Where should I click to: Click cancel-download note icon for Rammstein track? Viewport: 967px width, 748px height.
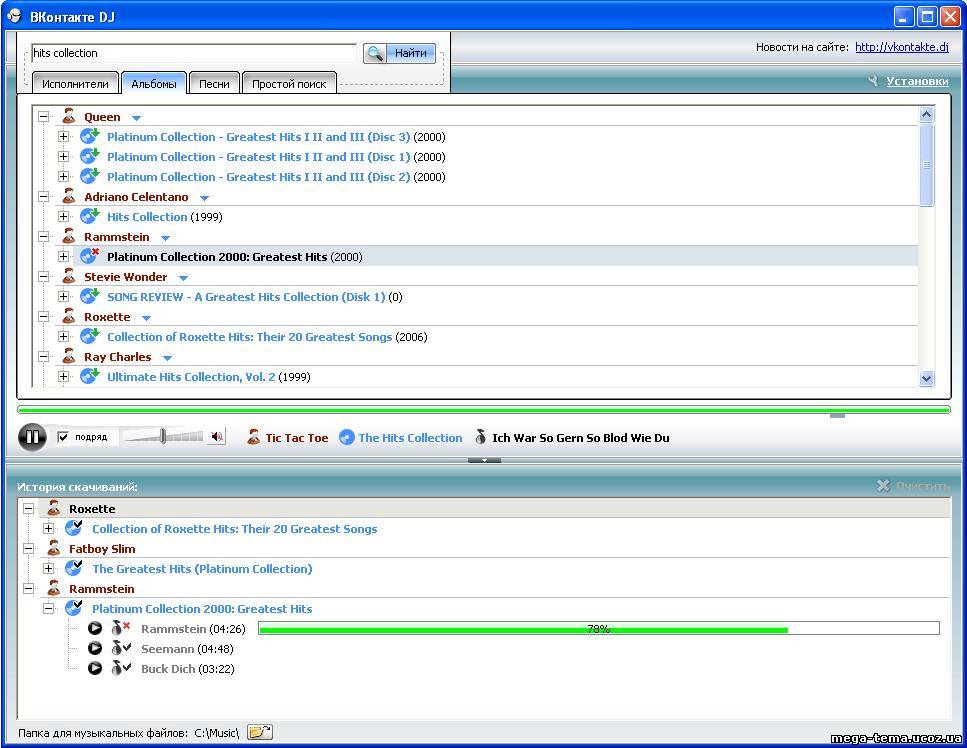click(120, 628)
